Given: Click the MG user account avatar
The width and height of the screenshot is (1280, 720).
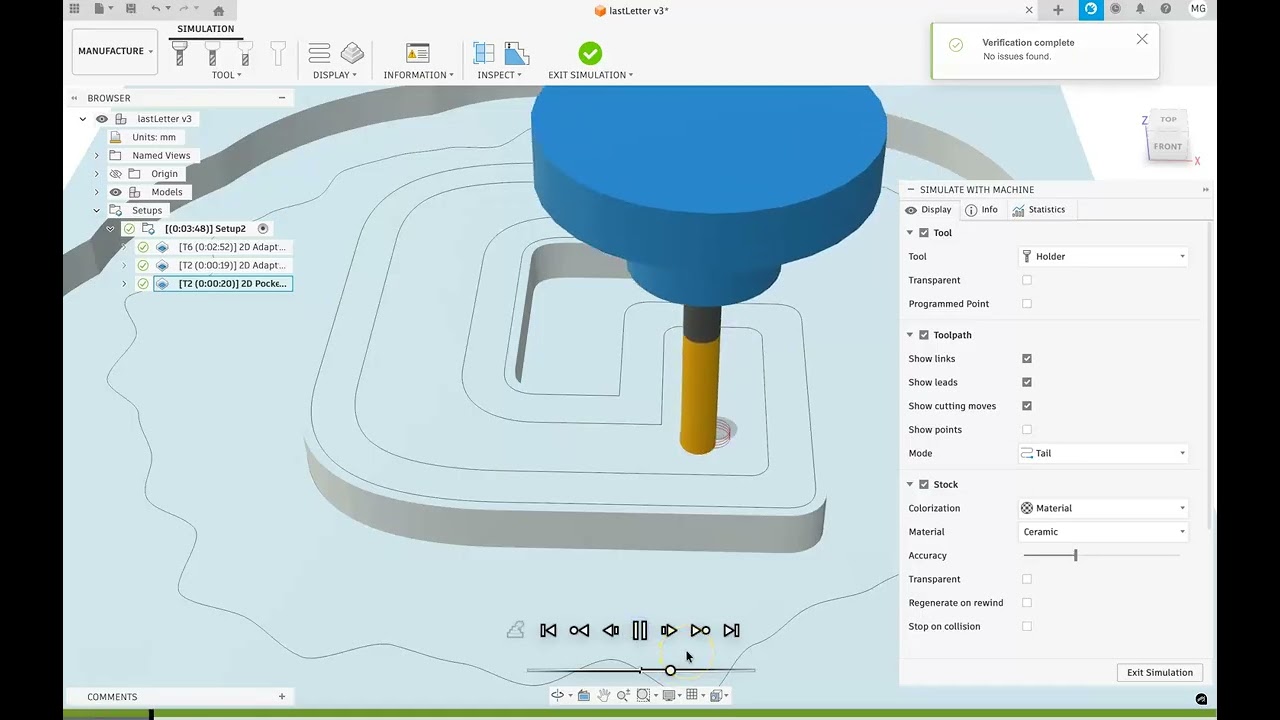Looking at the screenshot, I should [1198, 9].
